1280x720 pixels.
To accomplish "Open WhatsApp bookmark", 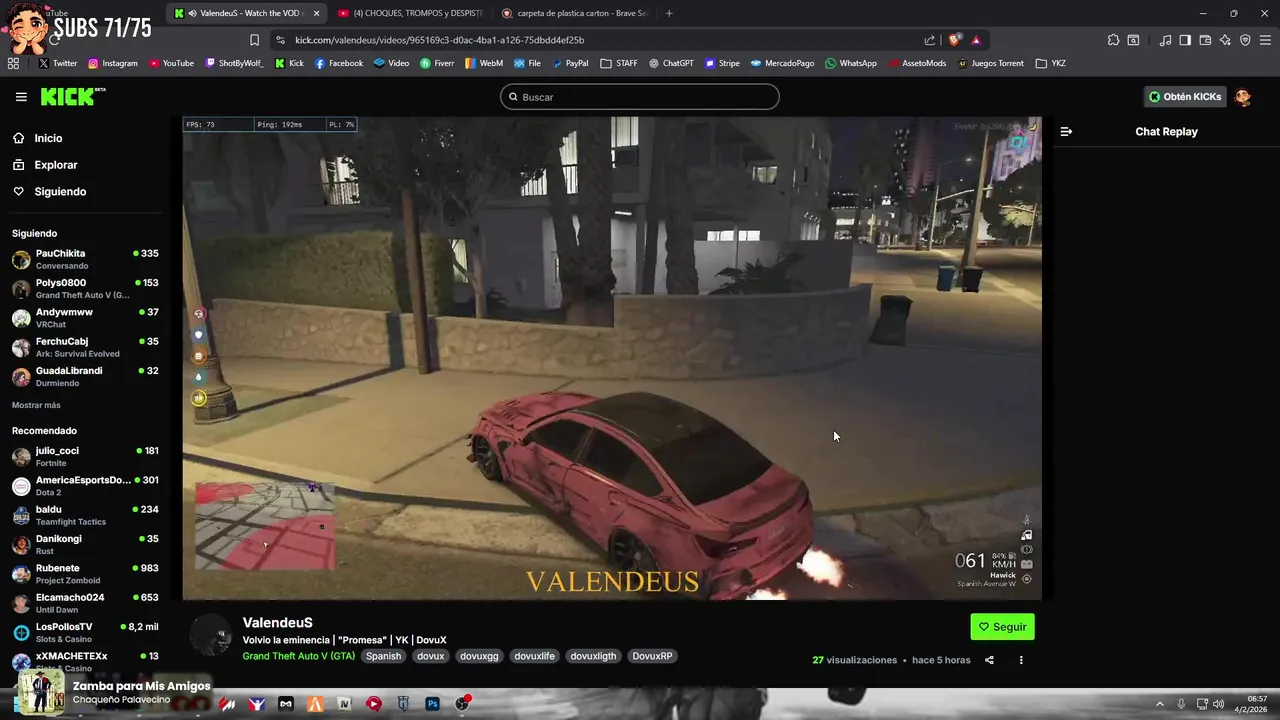I will tap(851, 63).
